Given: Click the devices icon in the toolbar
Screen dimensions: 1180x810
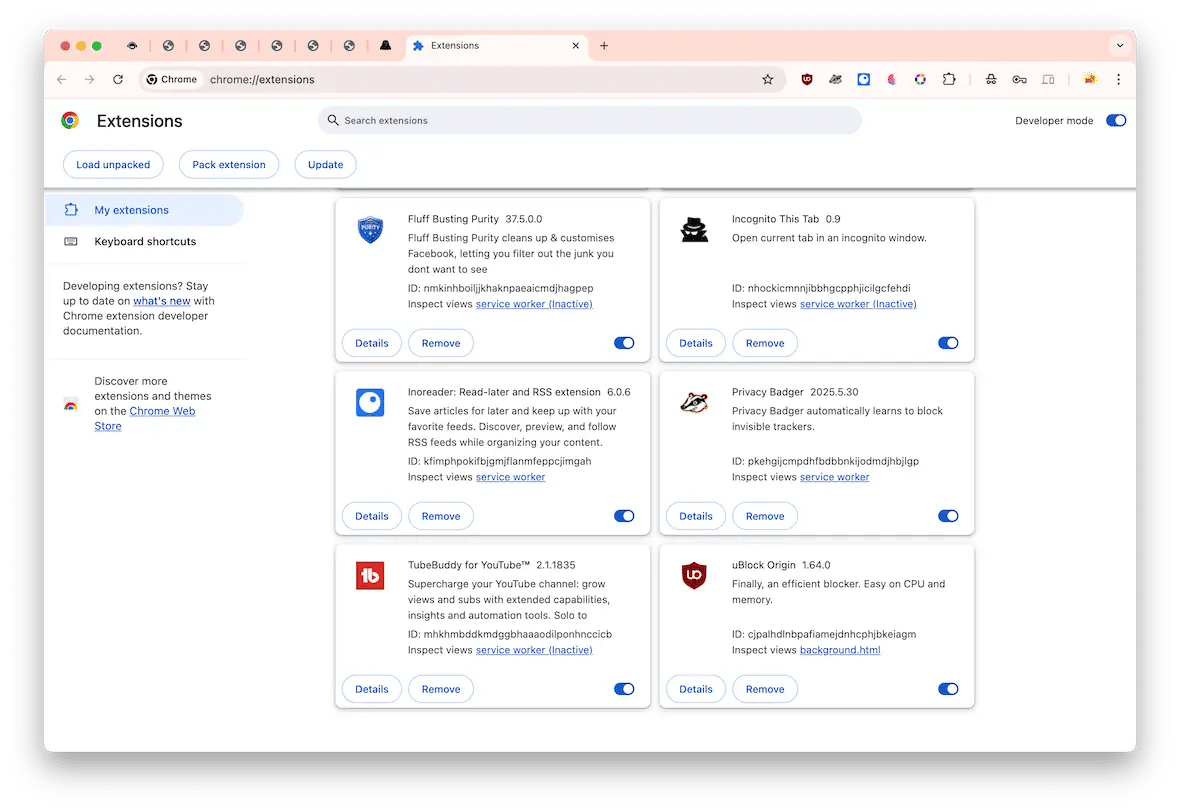Looking at the screenshot, I should [1048, 79].
